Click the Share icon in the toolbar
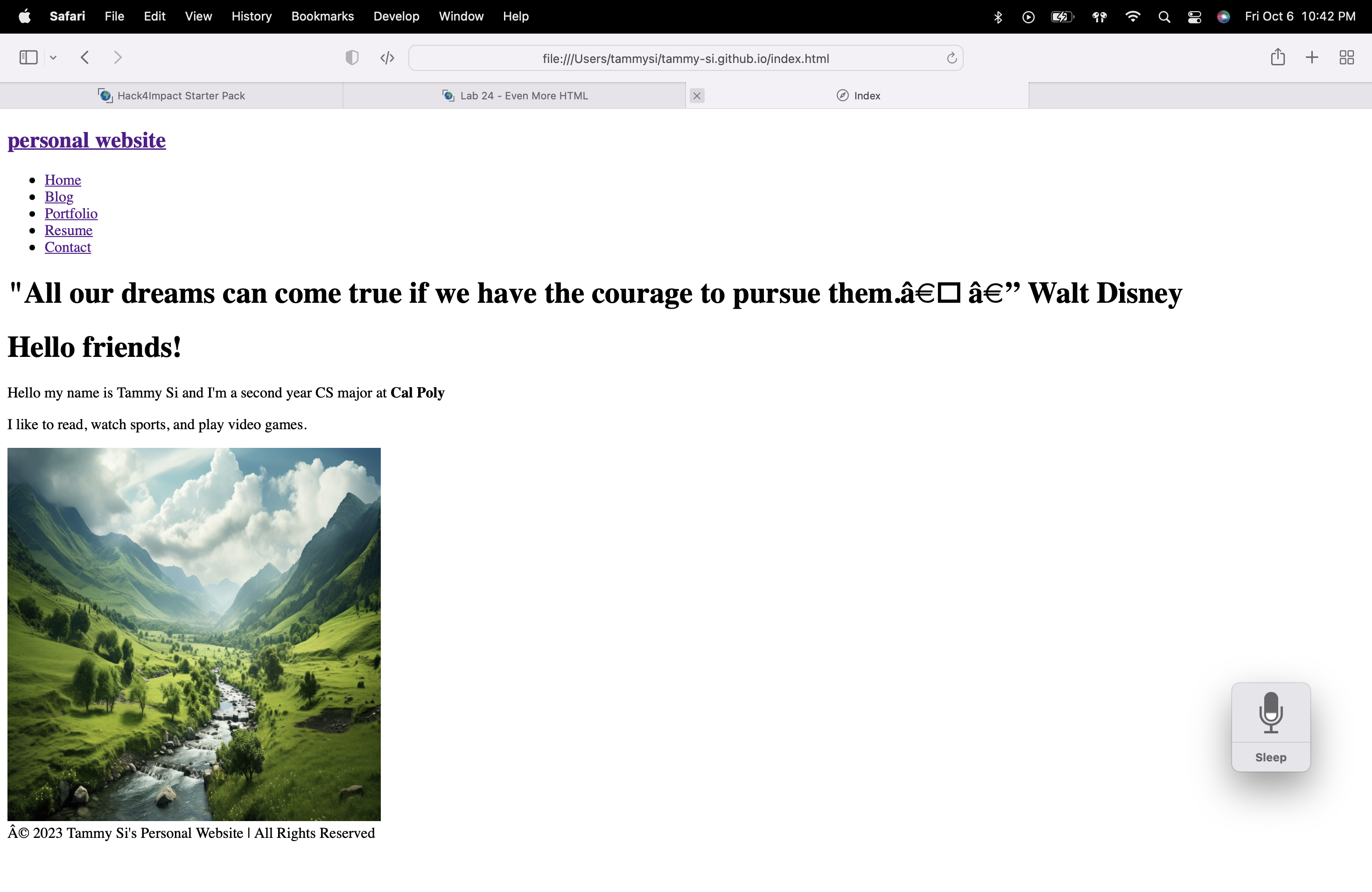The height and width of the screenshot is (892, 1372). [1277, 57]
